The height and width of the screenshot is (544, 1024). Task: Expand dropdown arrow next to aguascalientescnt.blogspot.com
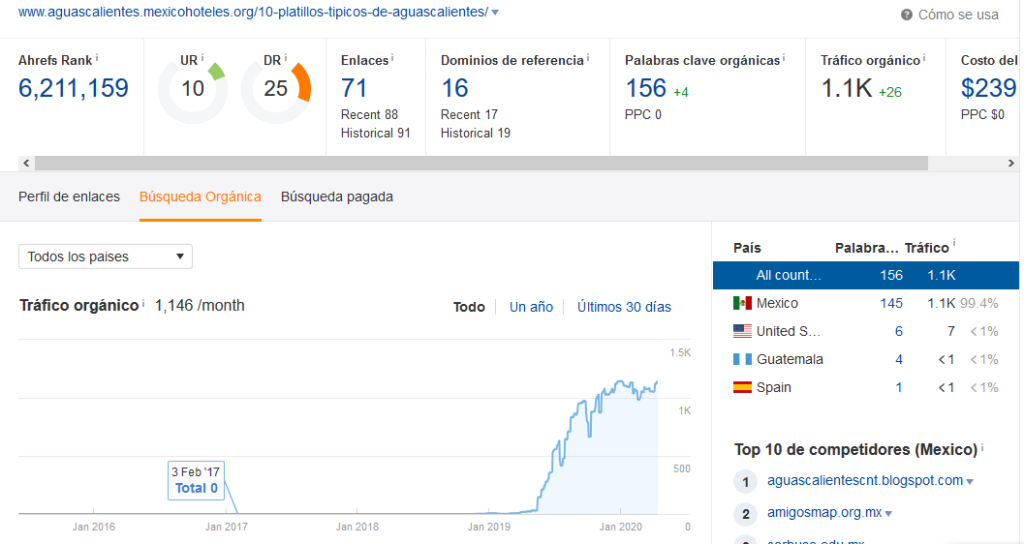coord(970,482)
